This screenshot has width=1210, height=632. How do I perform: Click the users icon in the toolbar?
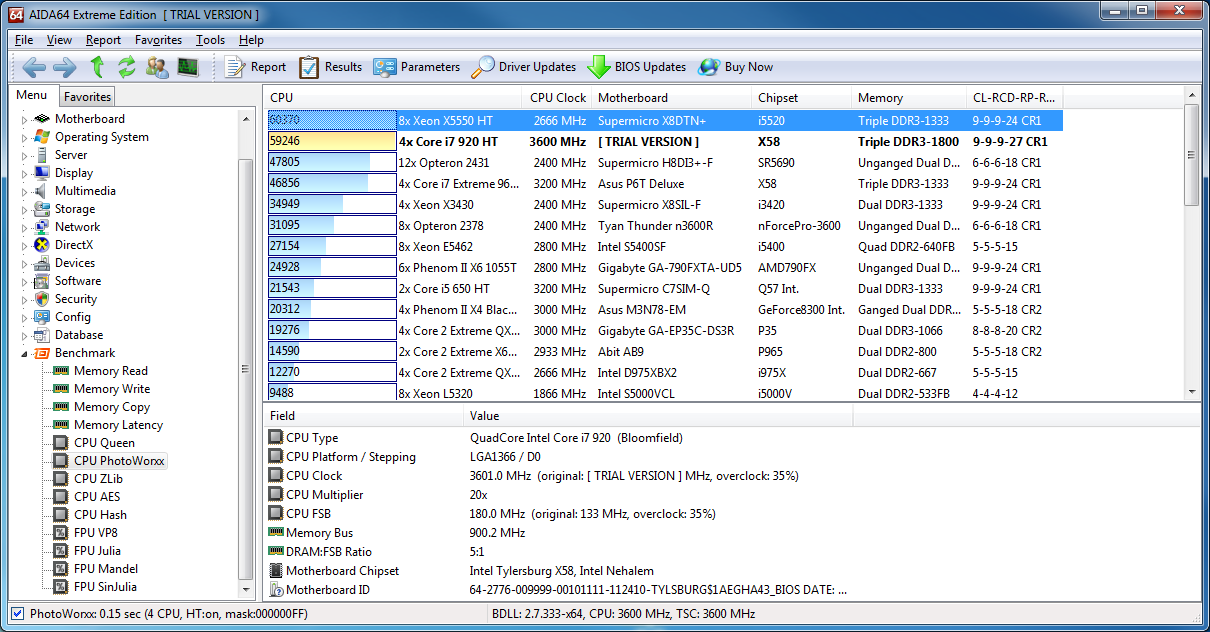coord(157,67)
